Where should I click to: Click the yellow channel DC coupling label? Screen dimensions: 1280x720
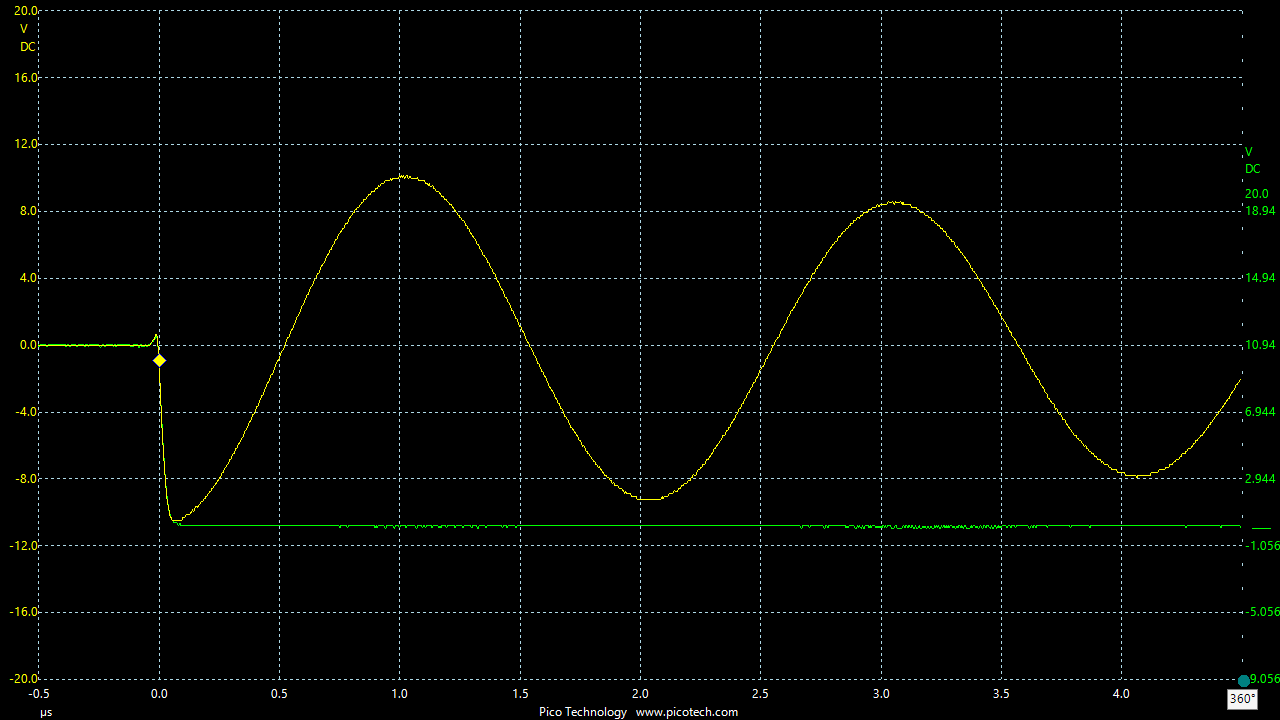(28, 46)
